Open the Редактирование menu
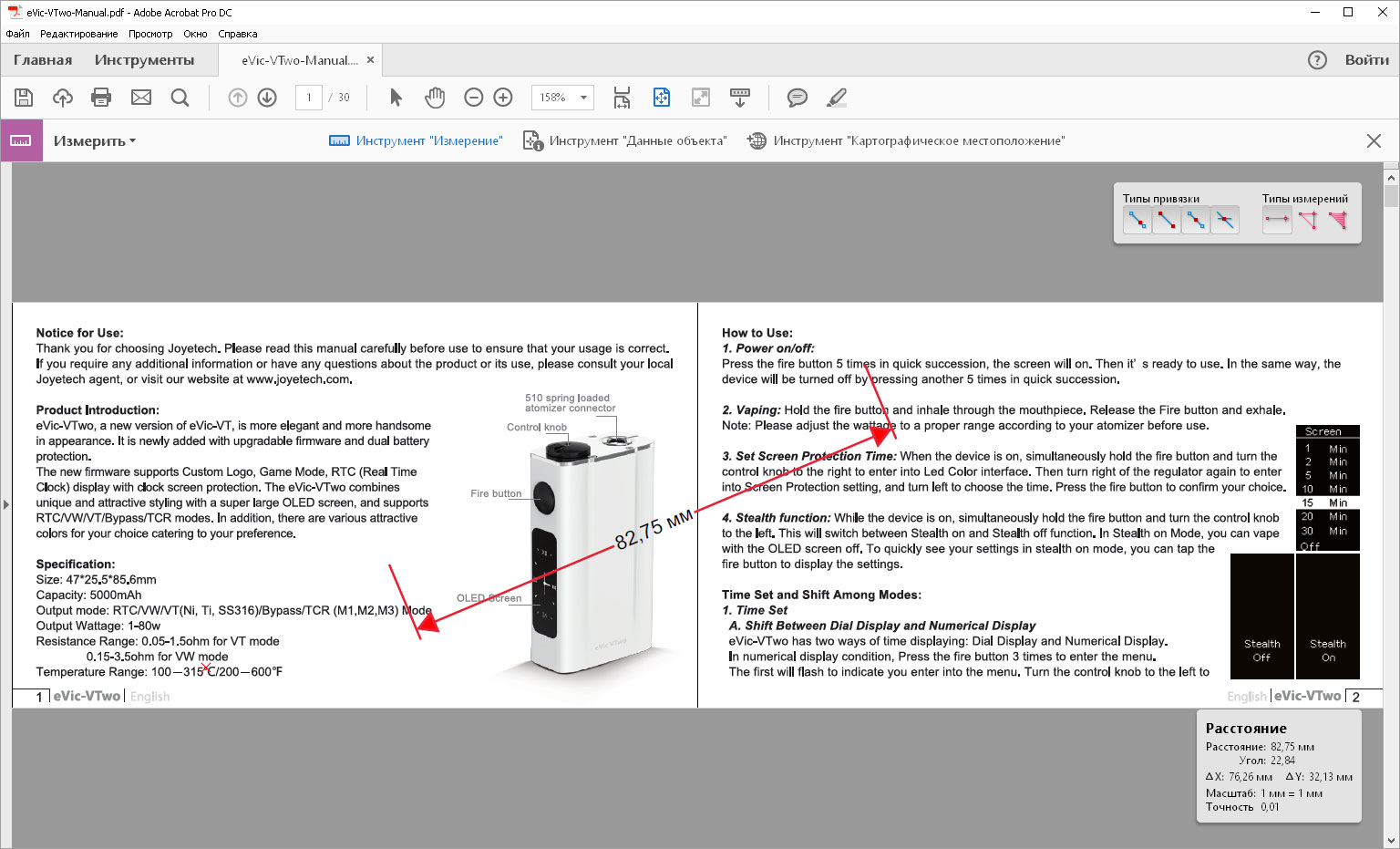 (x=78, y=34)
